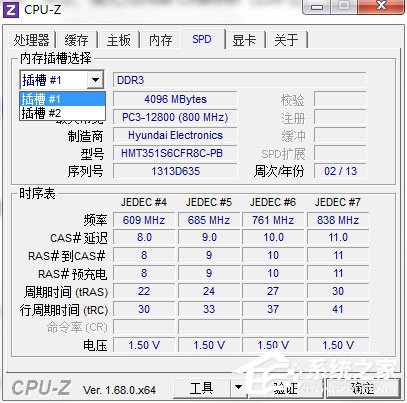Switch to the 关于 tab
Screen dimensions: 407x403
click(286, 40)
